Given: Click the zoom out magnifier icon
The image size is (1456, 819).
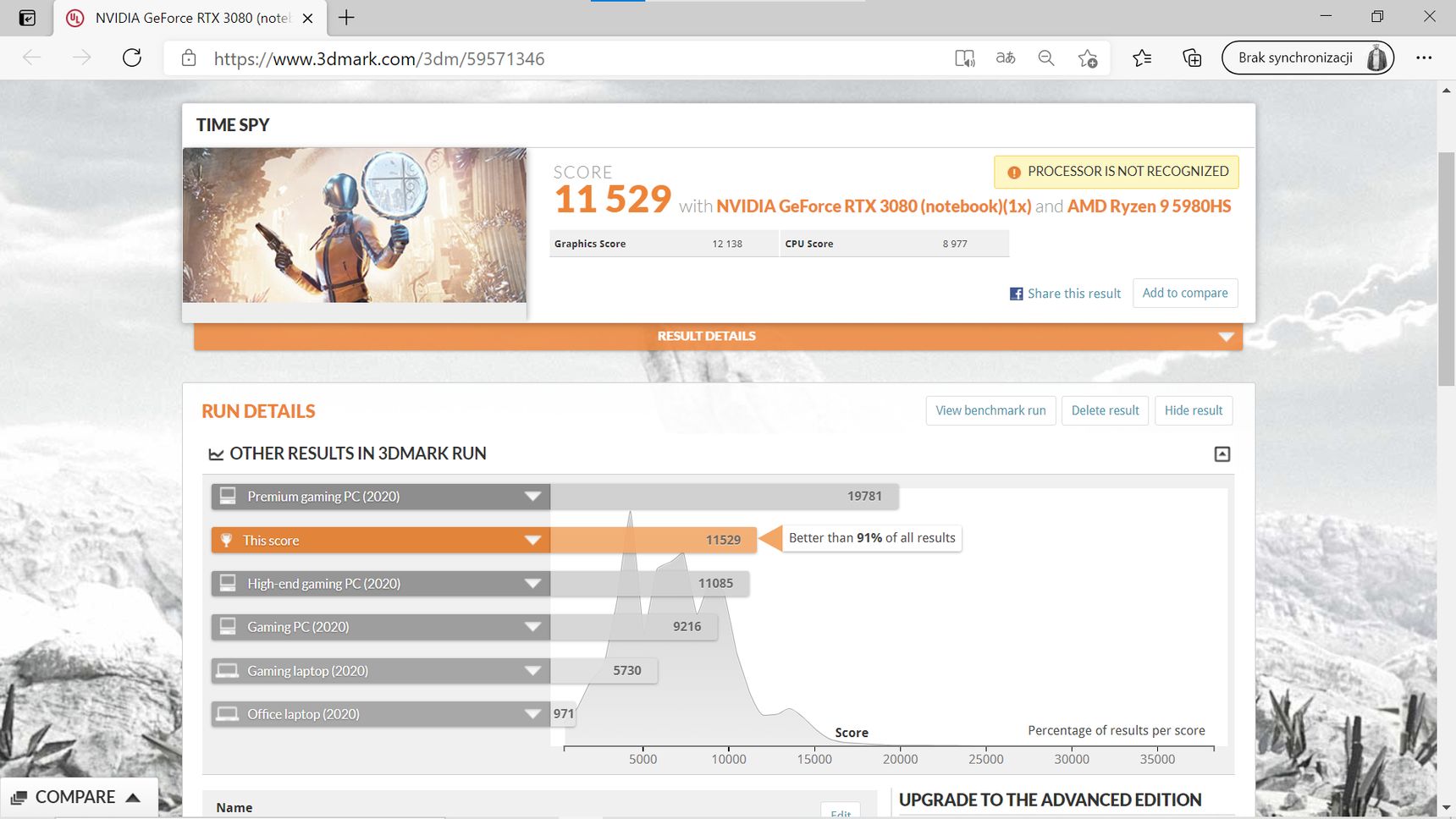Looking at the screenshot, I should (1046, 58).
